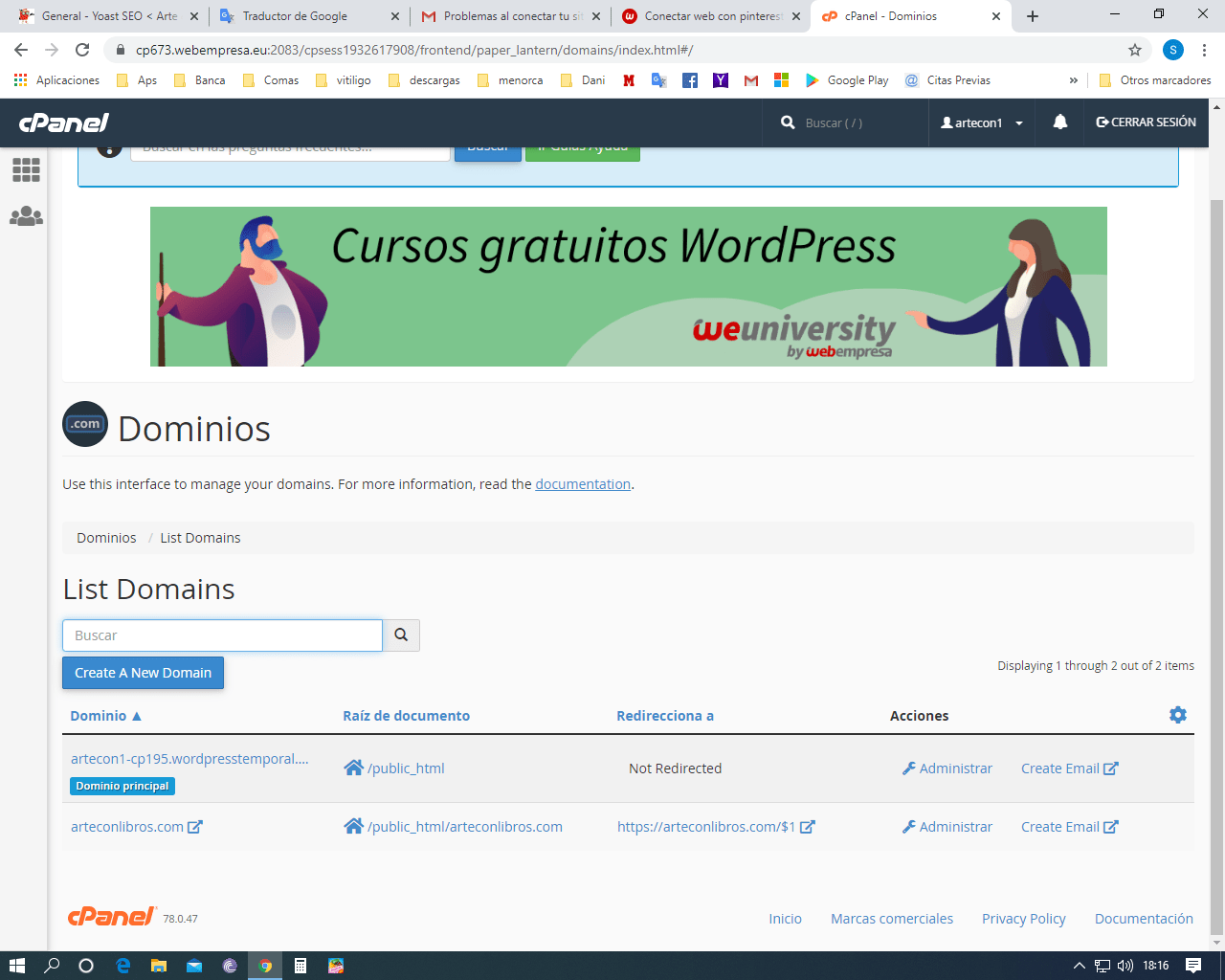Open the Calculator from the taskbar
This screenshot has width=1225, height=980.
pyautogui.click(x=301, y=966)
